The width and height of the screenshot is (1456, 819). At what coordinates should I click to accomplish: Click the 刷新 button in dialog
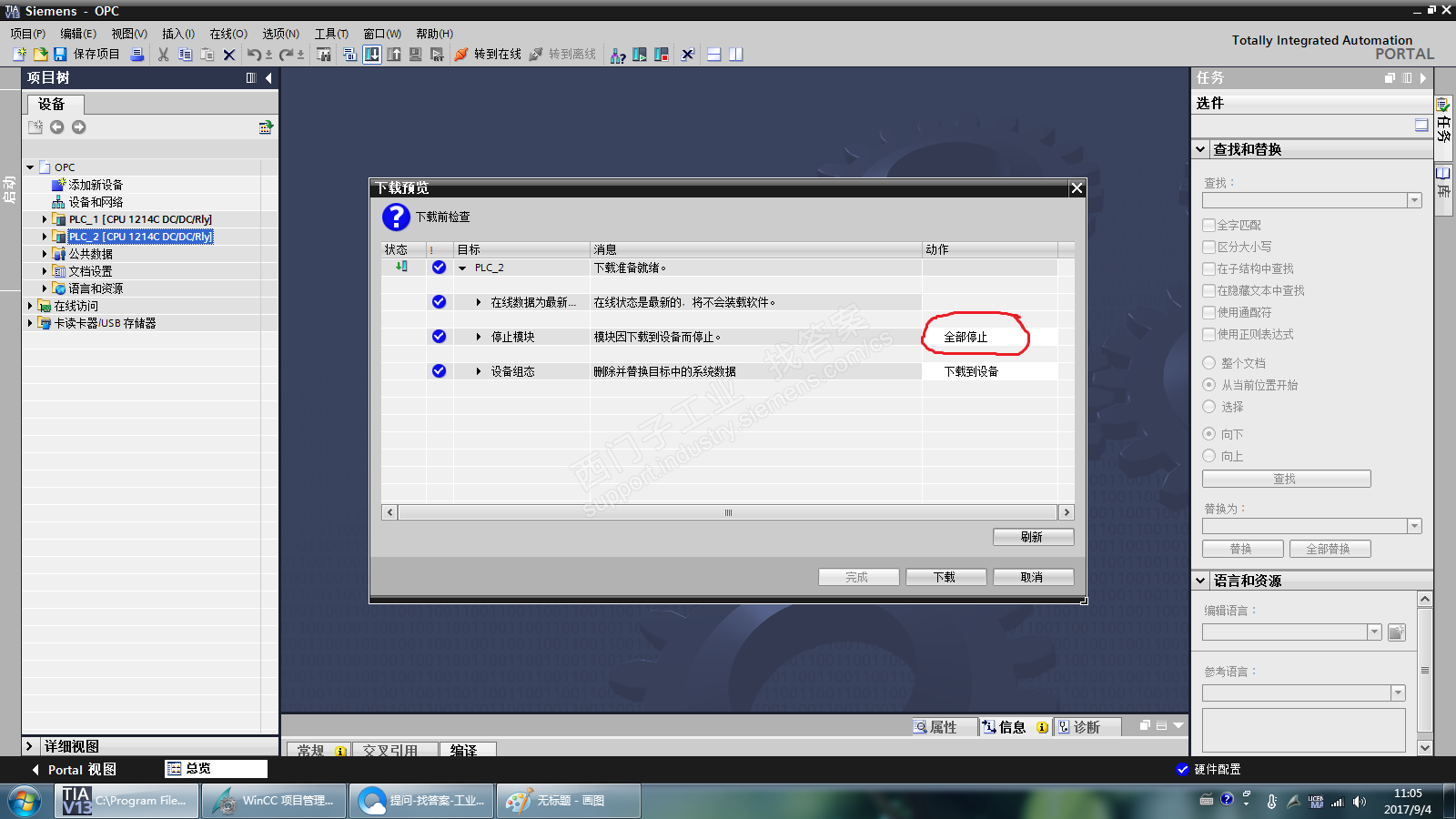tap(1033, 537)
